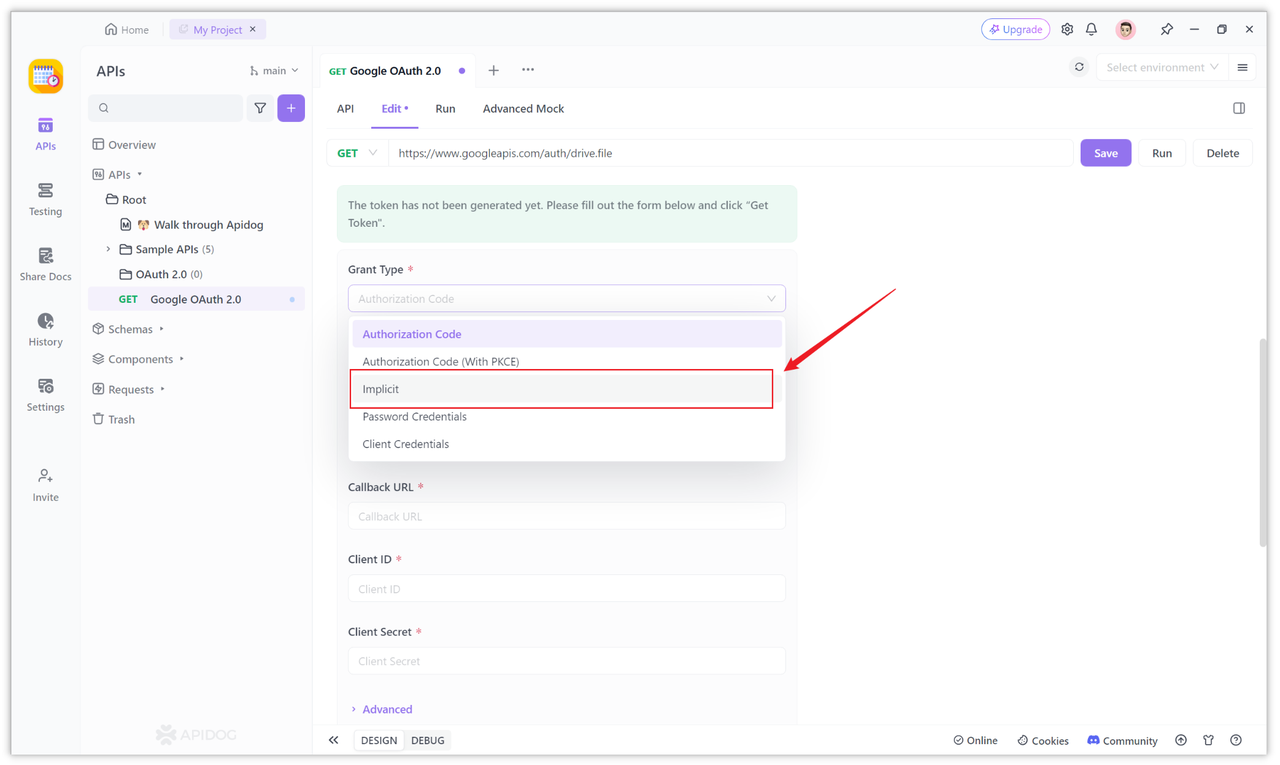Viewport: 1280px width, 765px height.
Task: Switch to the Run tab
Action: click(445, 108)
